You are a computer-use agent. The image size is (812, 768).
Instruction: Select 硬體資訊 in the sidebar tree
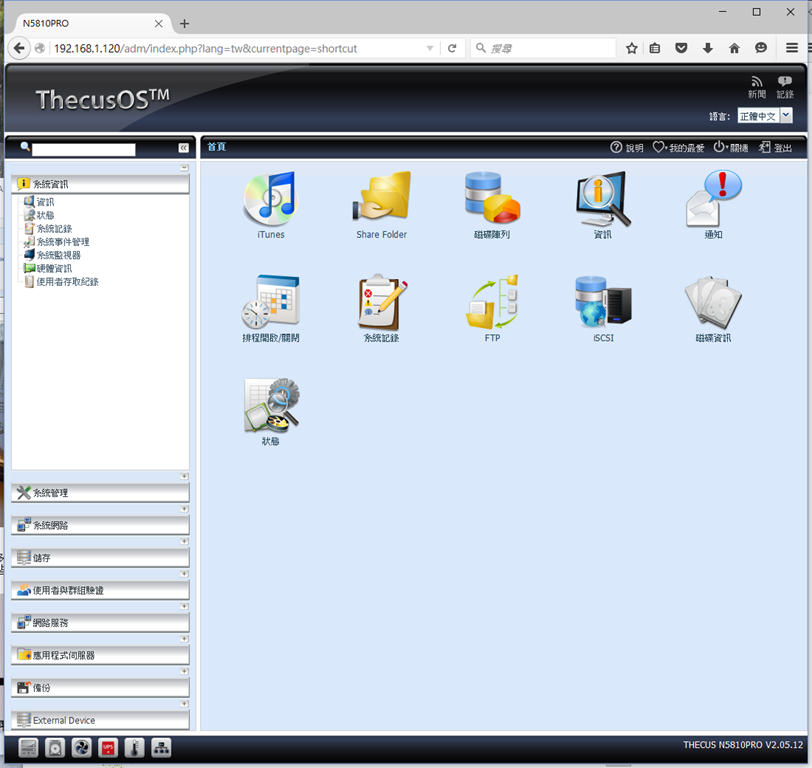(54, 268)
